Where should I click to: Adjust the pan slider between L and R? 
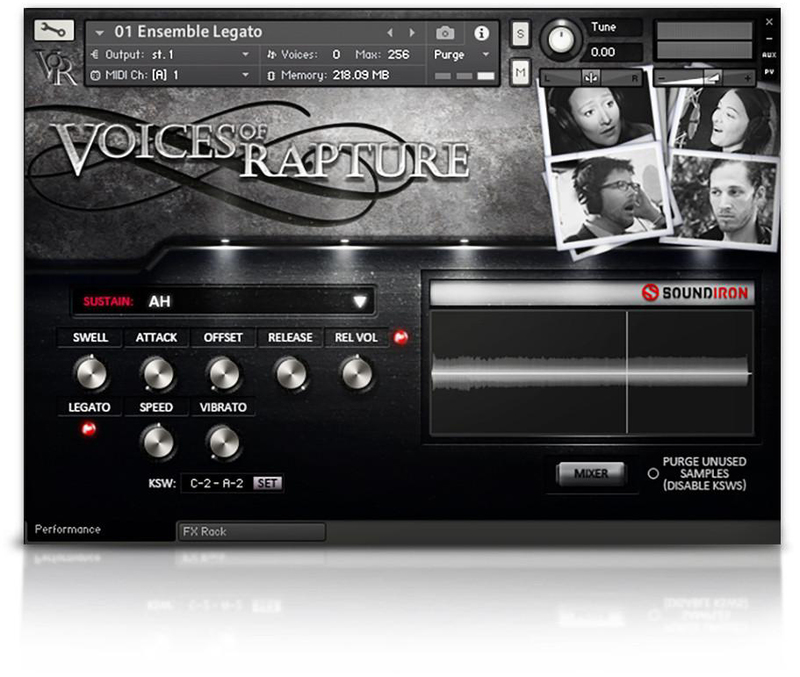[591, 78]
